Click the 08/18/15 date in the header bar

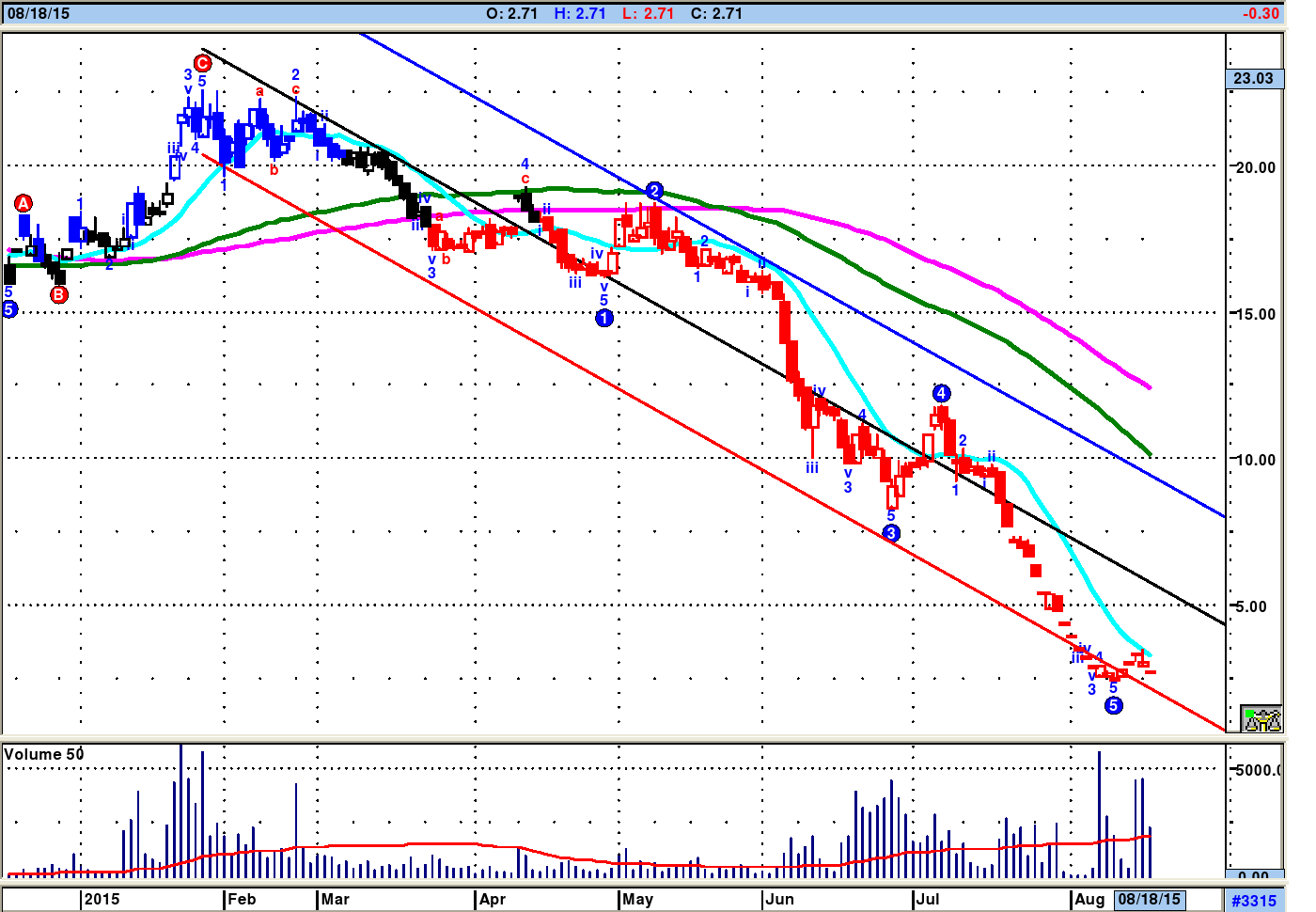click(39, 13)
